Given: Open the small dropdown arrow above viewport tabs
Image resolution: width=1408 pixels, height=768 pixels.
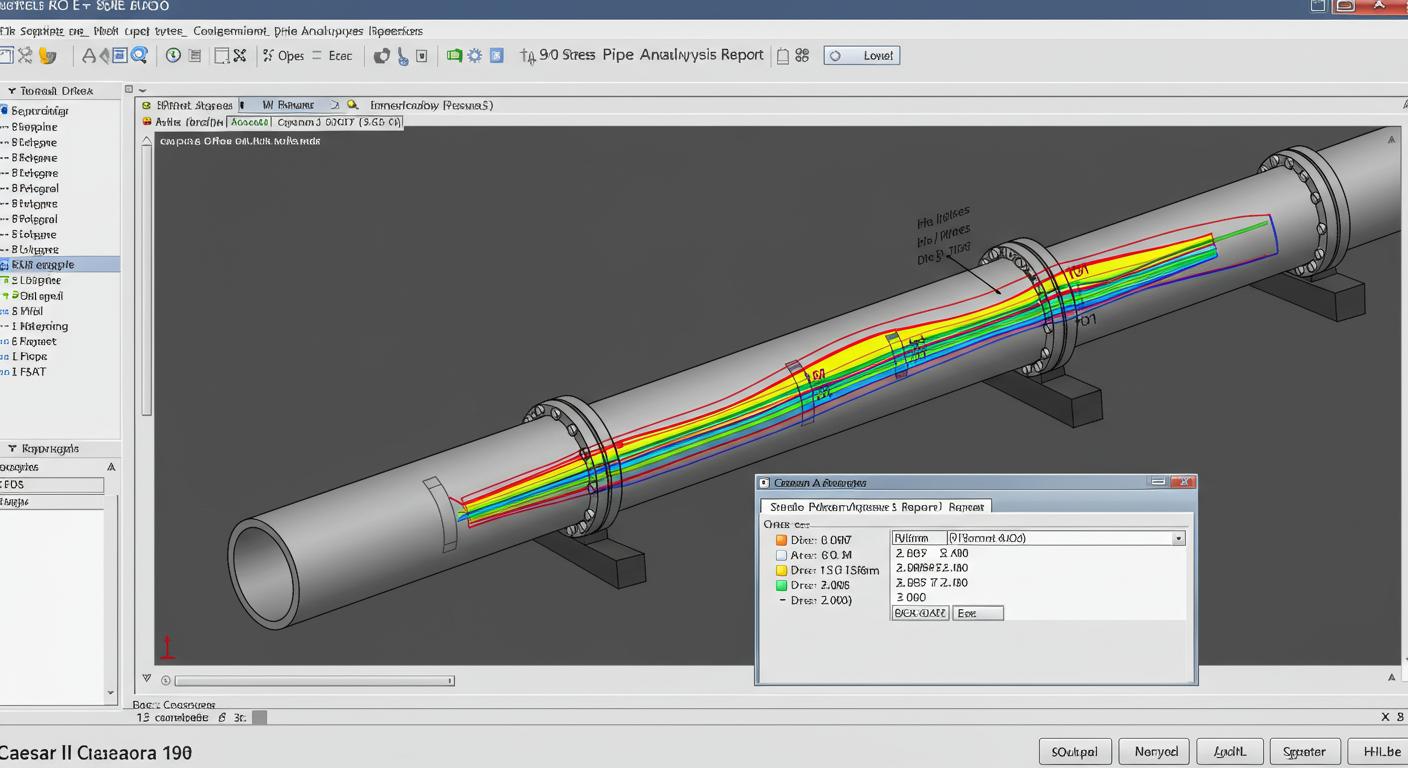Looking at the screenshot, I should click(x=142, y=89).
